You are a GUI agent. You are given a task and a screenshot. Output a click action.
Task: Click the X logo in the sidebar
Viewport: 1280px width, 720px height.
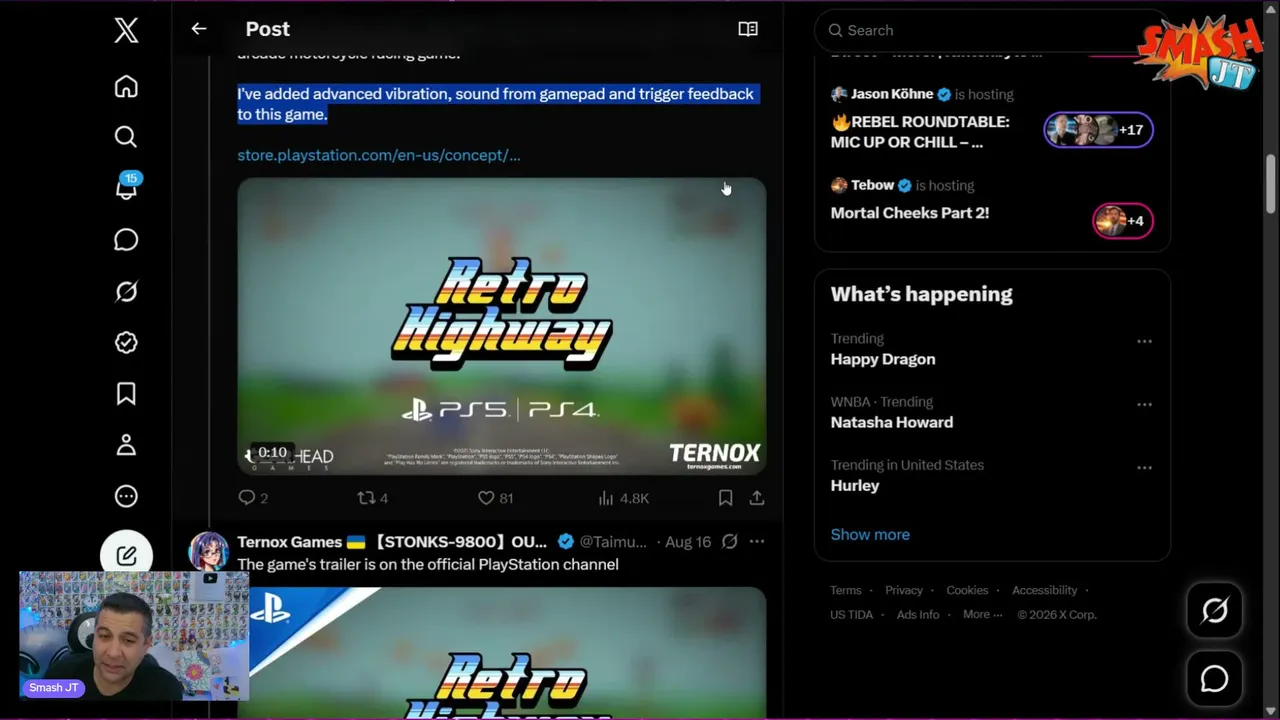[x=126, y=30]
